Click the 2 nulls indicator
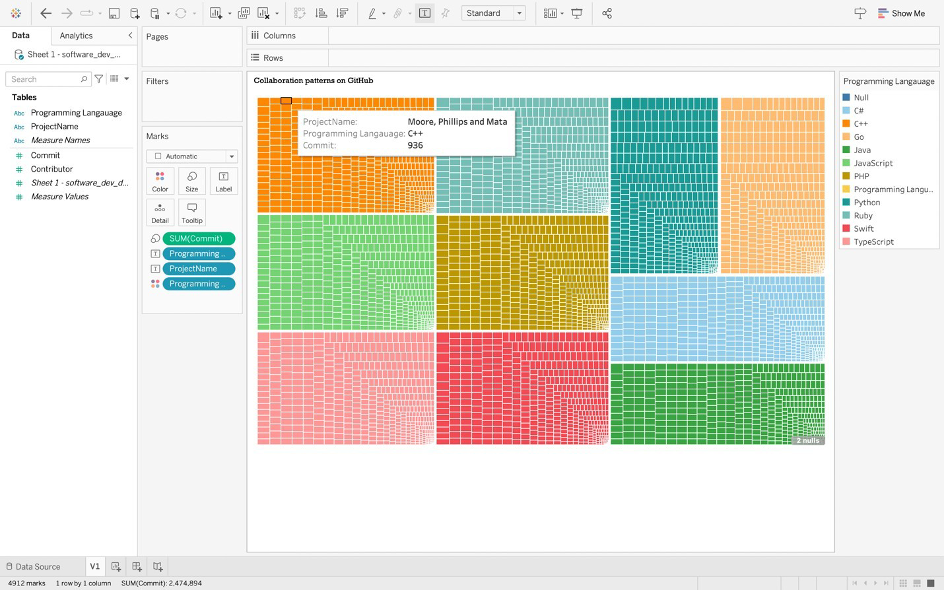The width and height of the screenshot is (944, 590). pyautogui.click(x=808, y=441)
